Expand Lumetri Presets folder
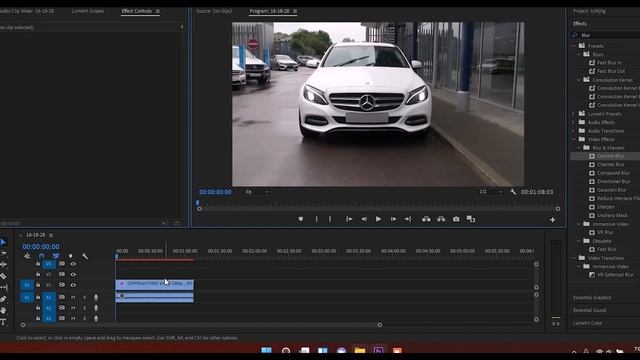This screenshot has height=360, width=640. click(574, 114)
